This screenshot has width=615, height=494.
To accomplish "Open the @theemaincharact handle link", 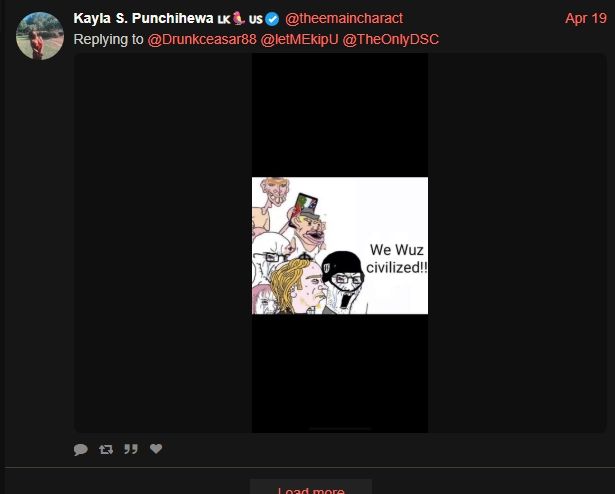I will [x=344, y=18].
